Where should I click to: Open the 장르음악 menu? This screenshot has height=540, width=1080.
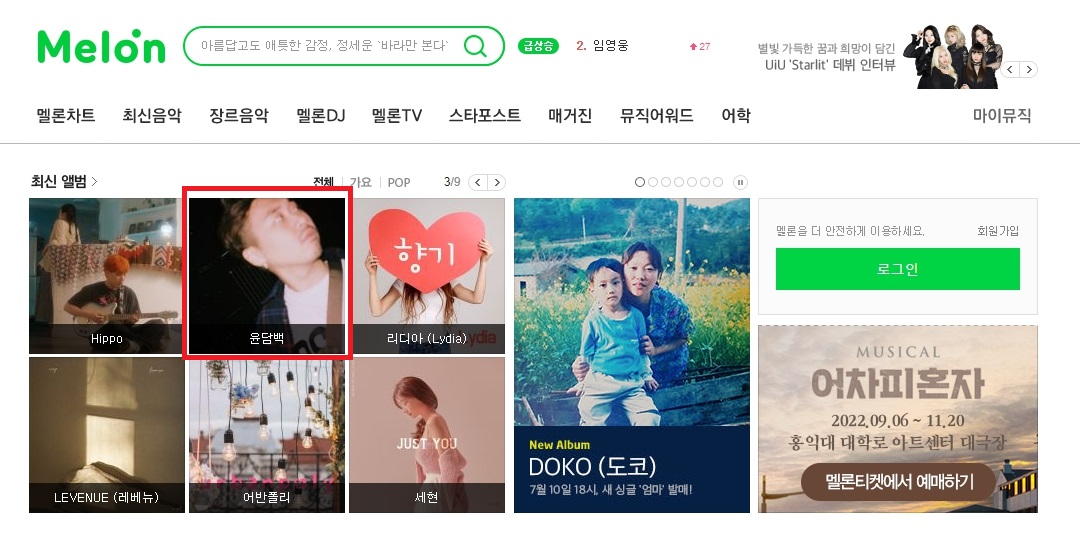(x=238, y=116)
